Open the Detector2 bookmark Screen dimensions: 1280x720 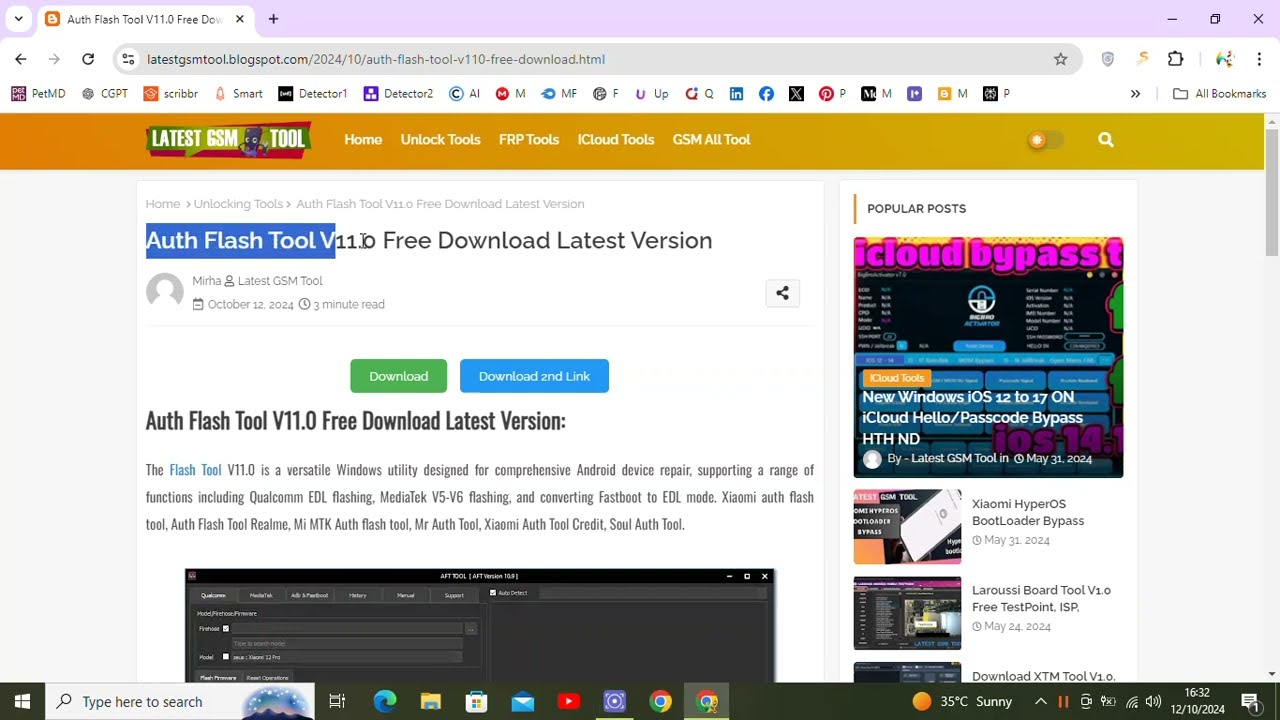point(398,94)
